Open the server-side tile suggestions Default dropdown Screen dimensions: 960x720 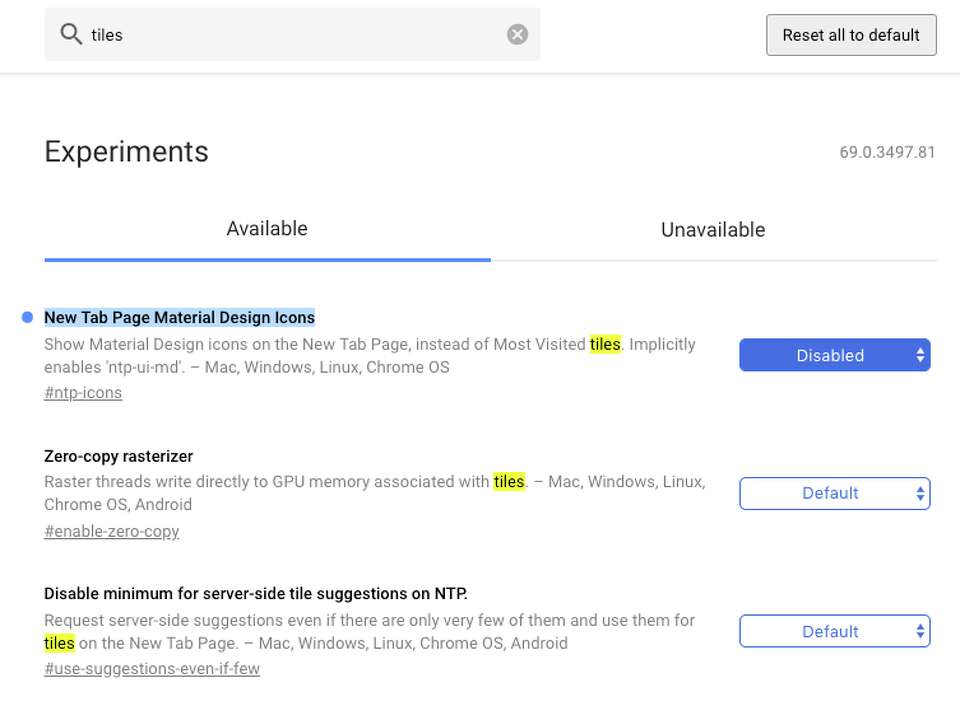pos(834,631)
